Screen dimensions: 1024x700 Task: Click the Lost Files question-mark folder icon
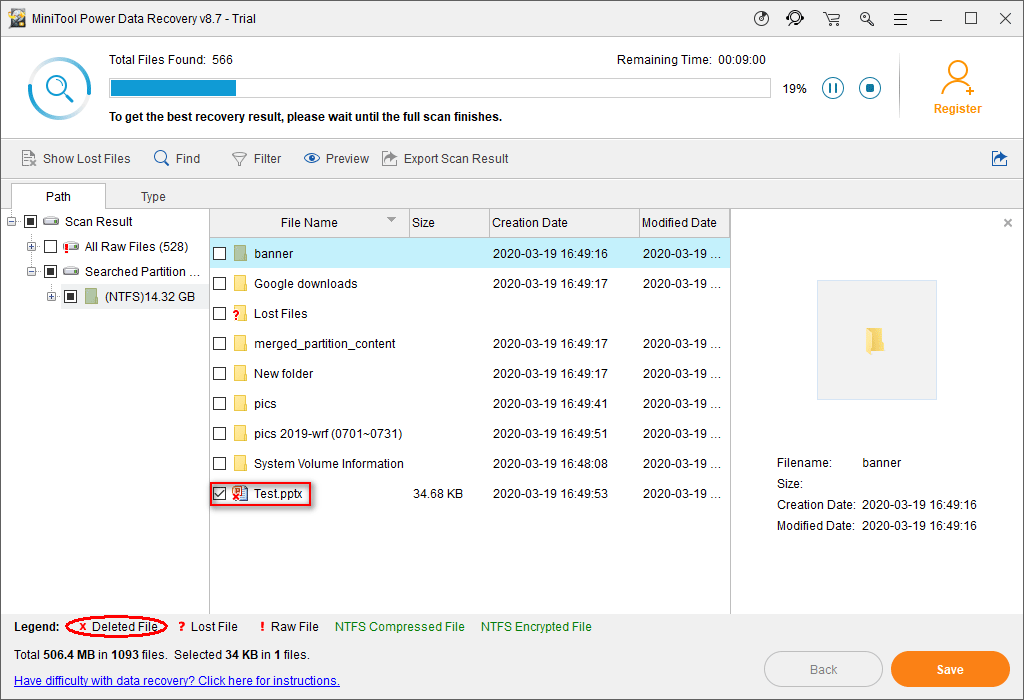coord(240,313)
